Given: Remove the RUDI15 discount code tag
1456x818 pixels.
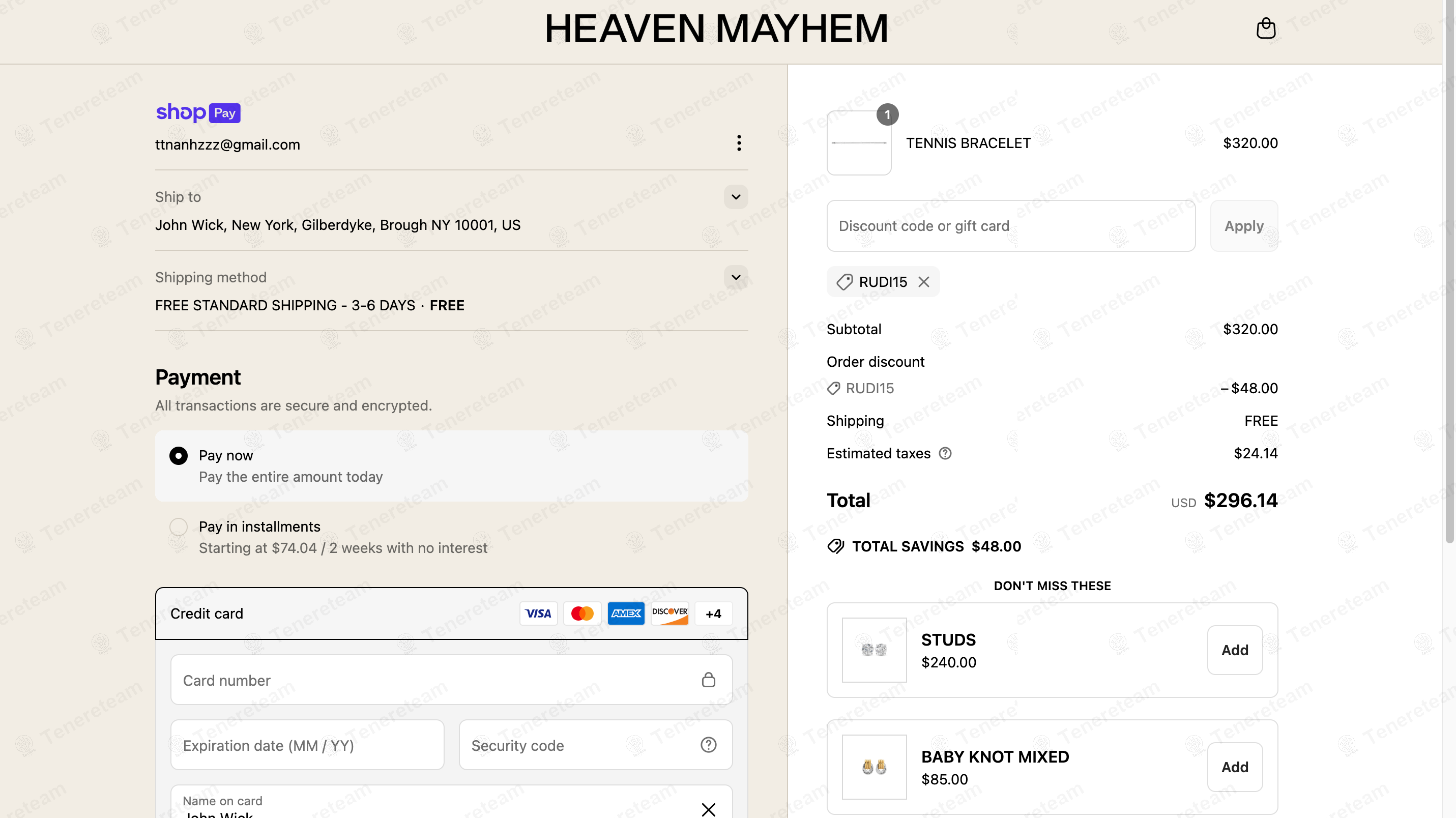Looking at the screenshot, I should pos(923,281).
